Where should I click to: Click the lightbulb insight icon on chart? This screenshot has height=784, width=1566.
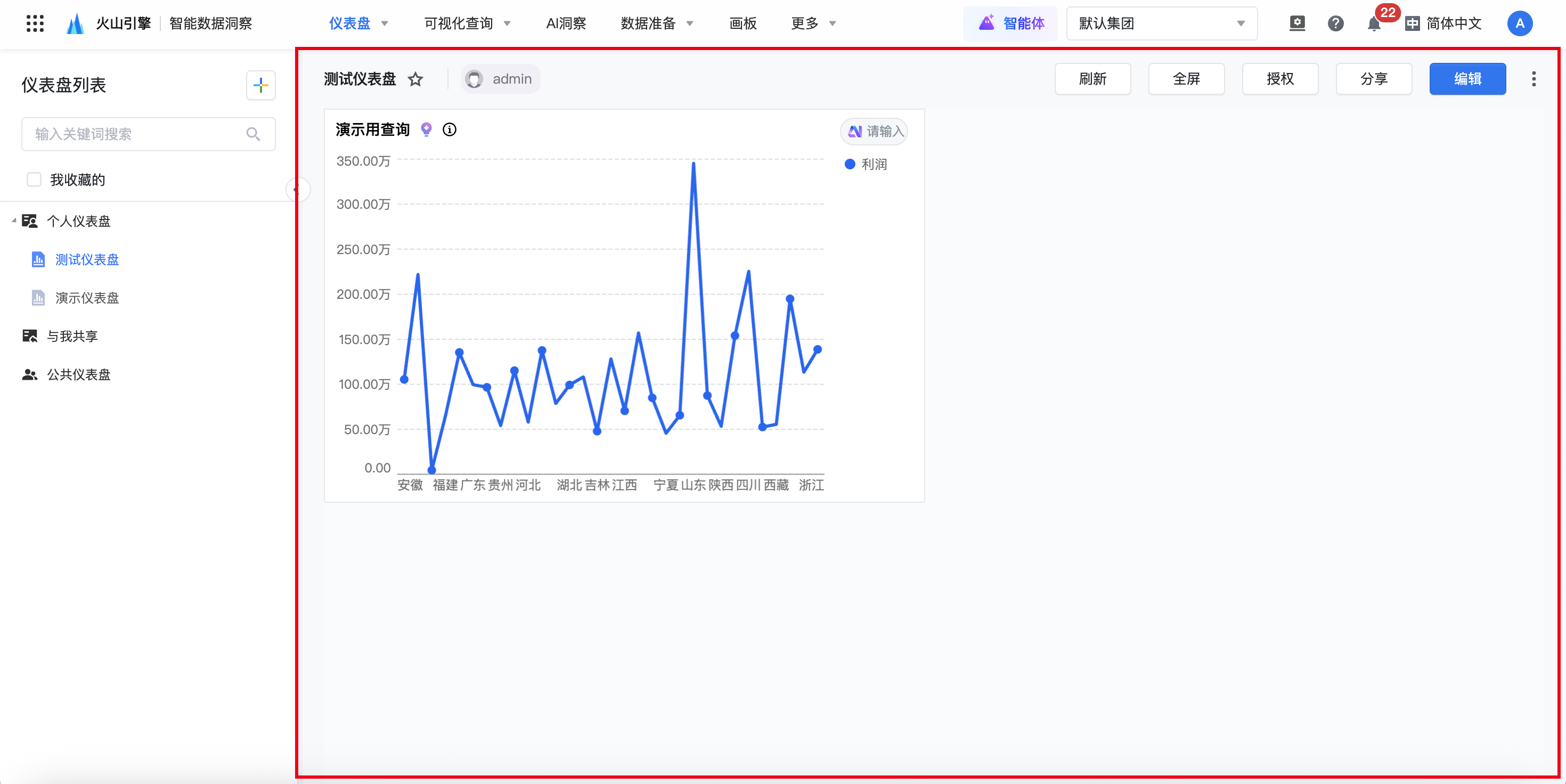(x=426, y=129)
